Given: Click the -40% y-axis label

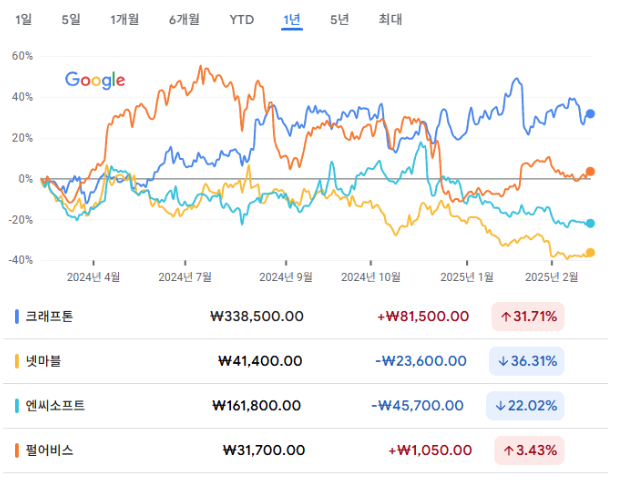Looking at the screenshot, I should click(21, 260).
